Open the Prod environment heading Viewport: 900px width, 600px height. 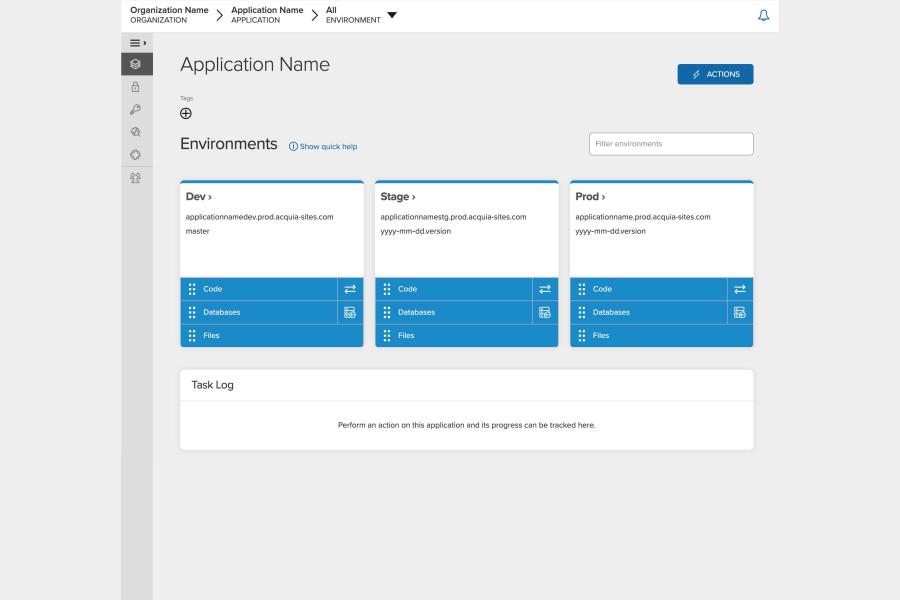[x=590, y=197]
